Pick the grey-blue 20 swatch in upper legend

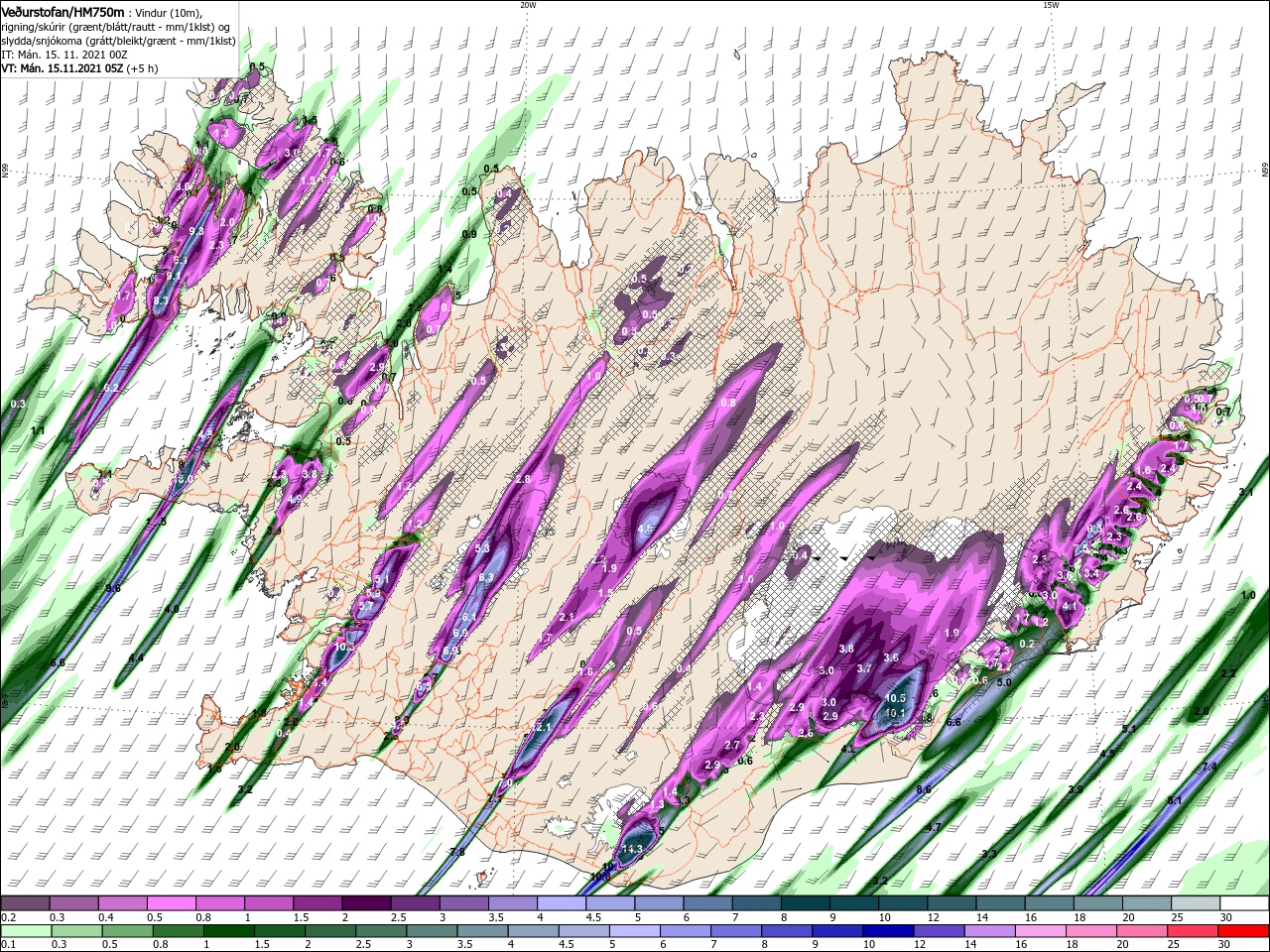click(1148, 903)
